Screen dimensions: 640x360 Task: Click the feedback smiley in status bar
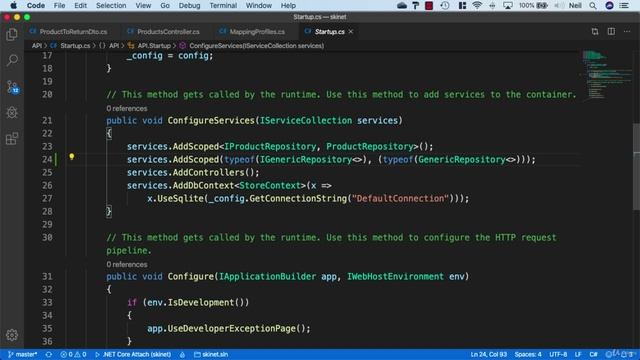610,354
